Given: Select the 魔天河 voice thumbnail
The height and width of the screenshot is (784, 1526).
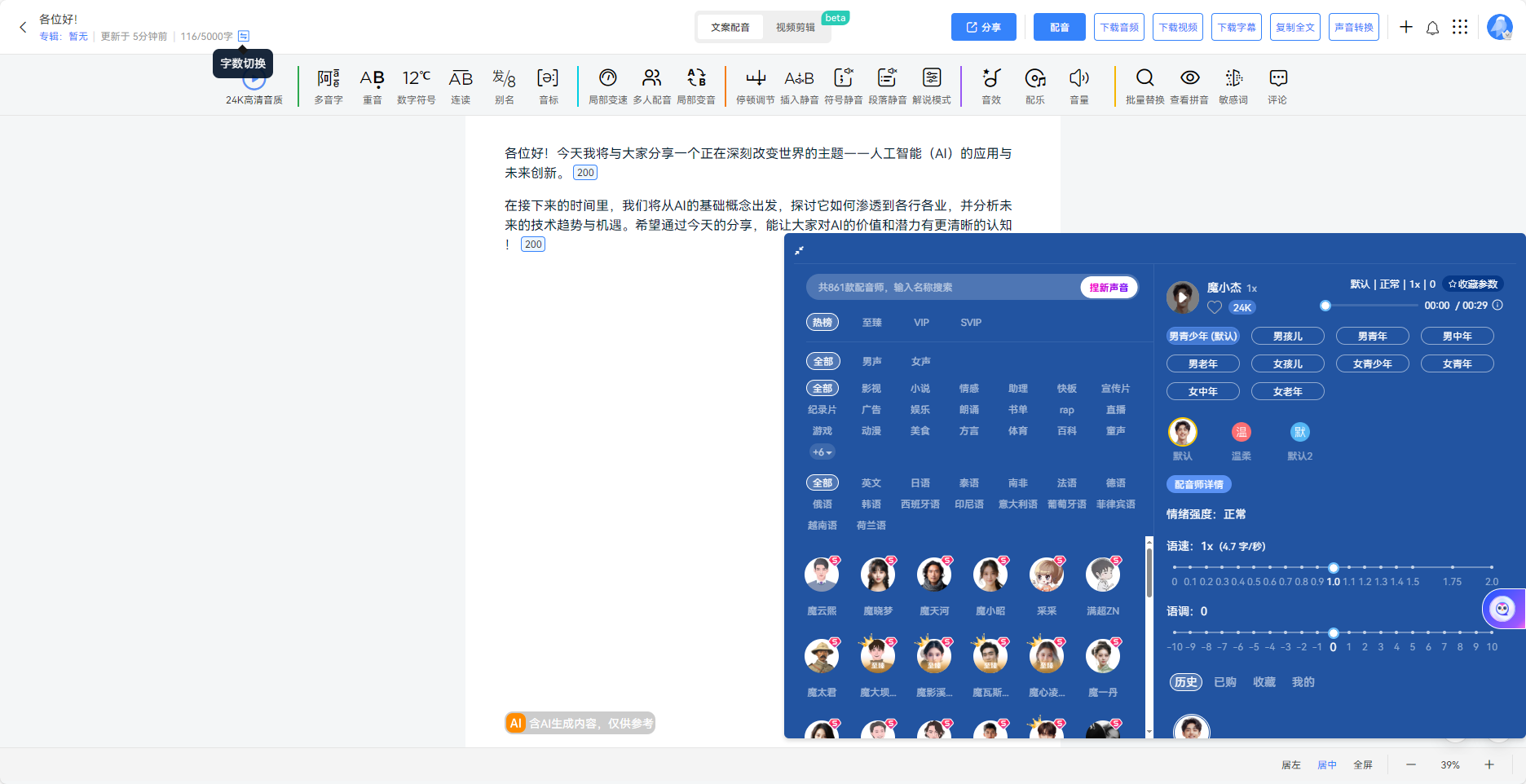Looking at the screenshot, I should click(934, 575).
